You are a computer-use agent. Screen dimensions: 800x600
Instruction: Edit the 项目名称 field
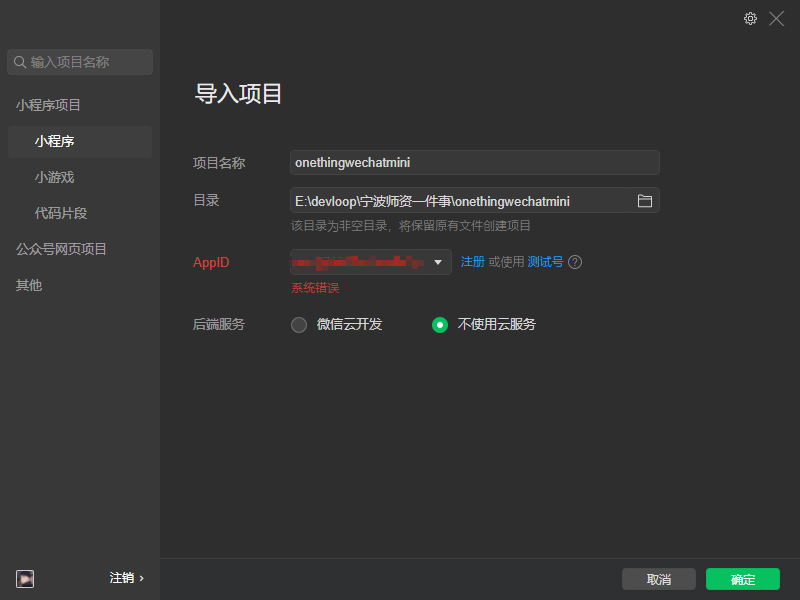click(474, 163)
